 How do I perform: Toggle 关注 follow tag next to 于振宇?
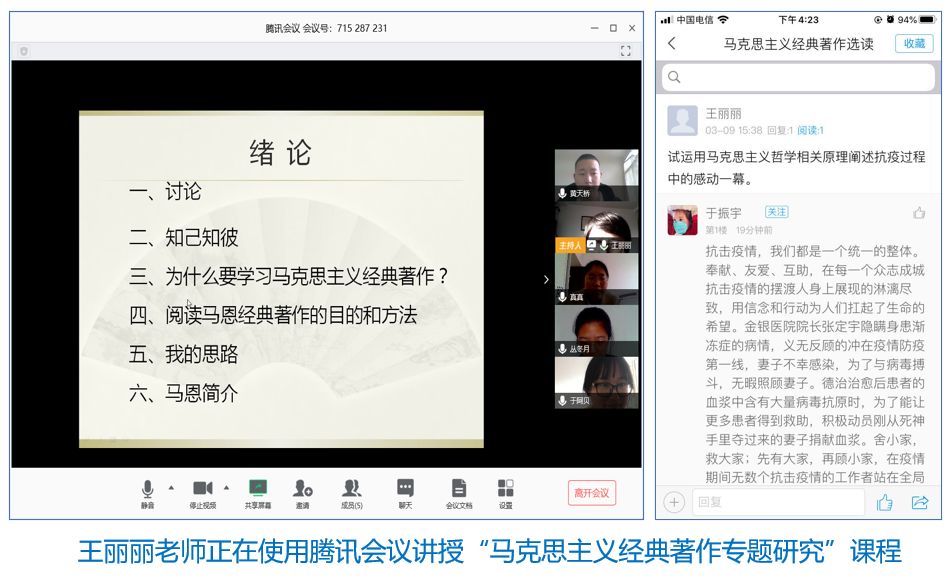(776, 212)
